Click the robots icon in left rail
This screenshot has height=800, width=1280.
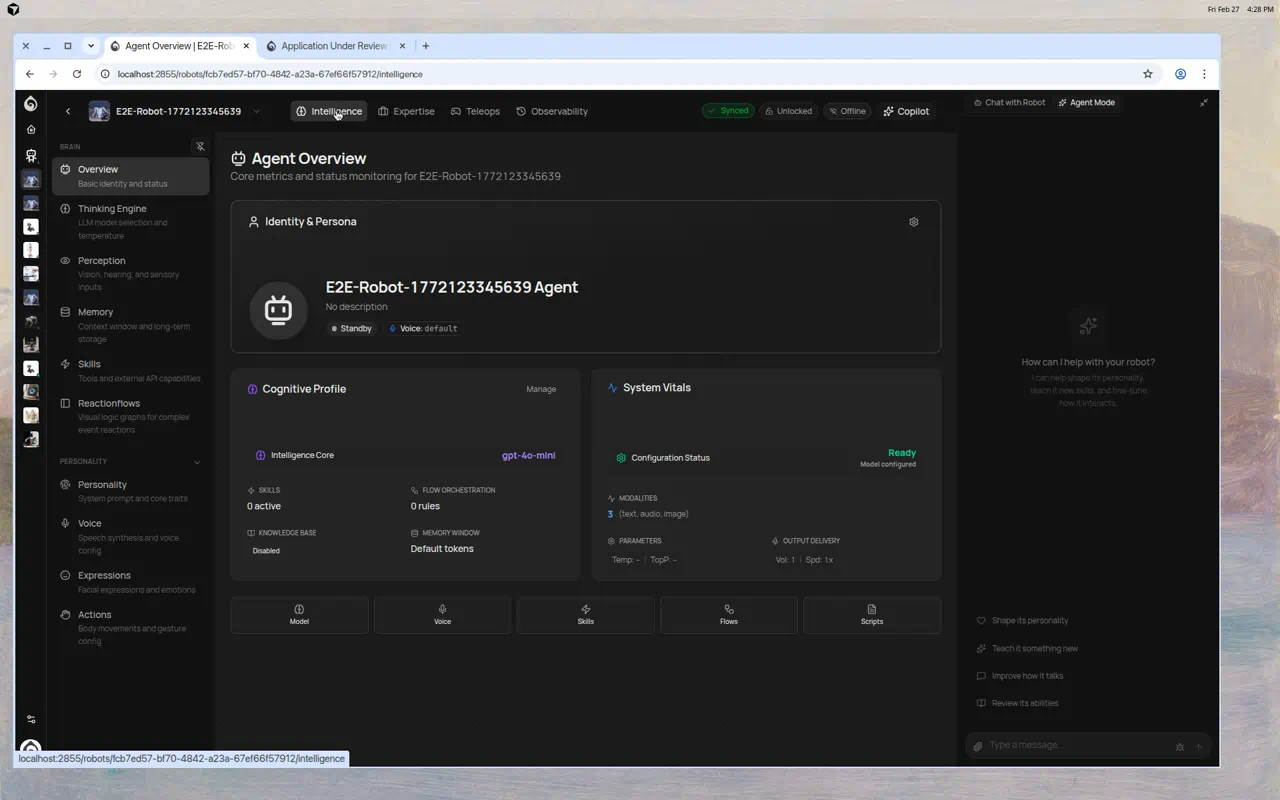click(x=31, y=156)
